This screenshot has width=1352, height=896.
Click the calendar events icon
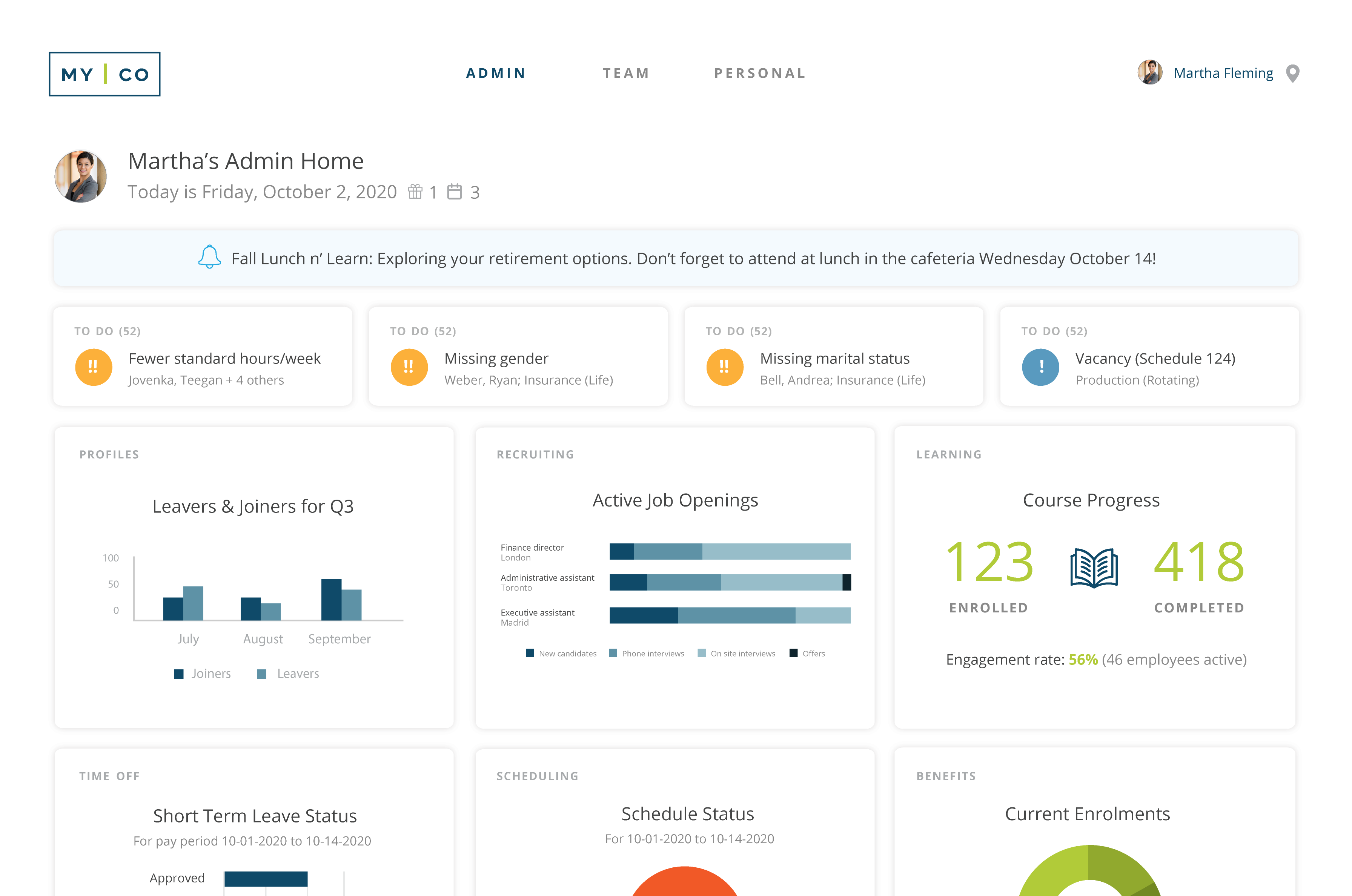pos(454,192)
